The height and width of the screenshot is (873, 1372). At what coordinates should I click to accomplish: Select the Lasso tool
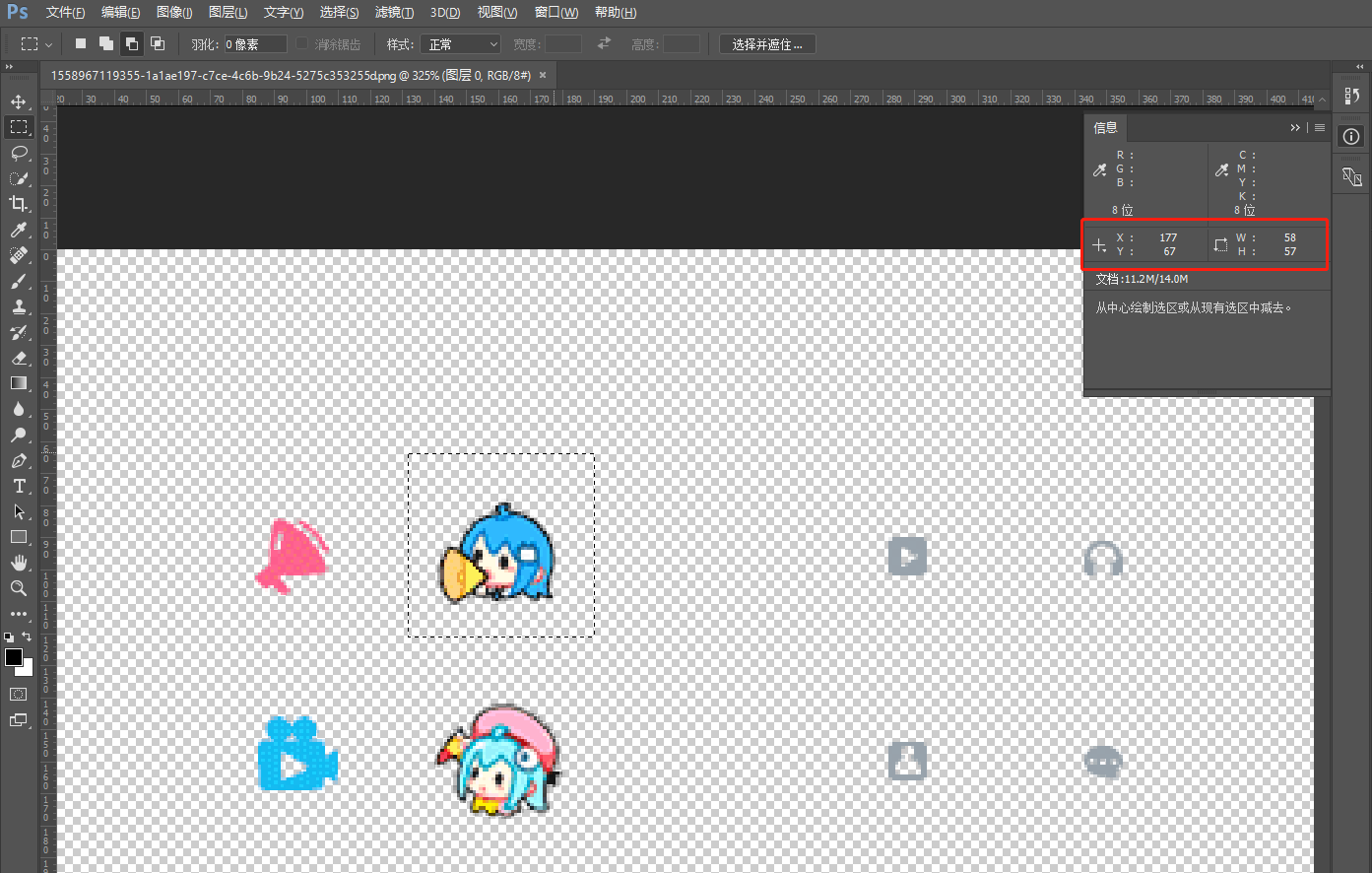click(19, 153)
